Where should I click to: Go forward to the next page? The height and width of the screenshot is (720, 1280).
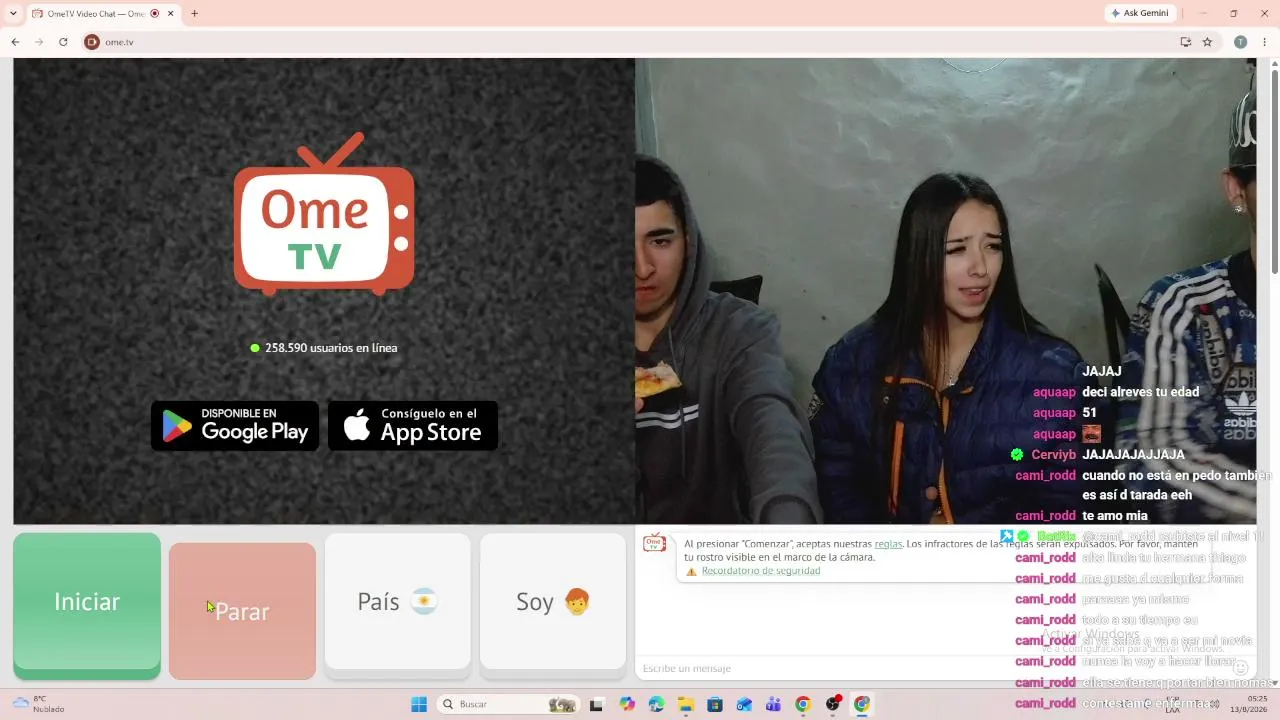[39, 42]
